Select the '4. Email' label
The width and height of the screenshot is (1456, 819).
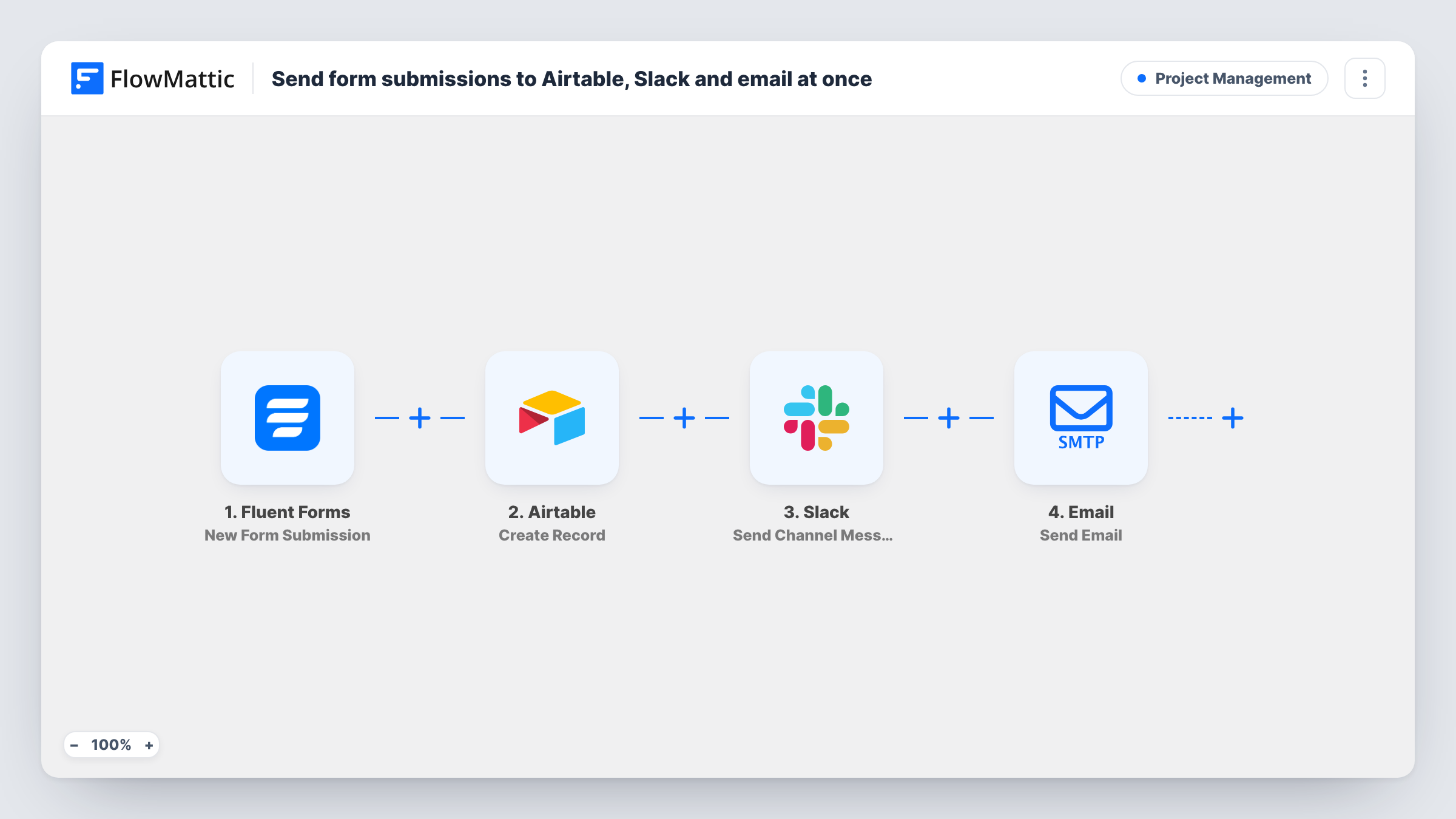1081,512
